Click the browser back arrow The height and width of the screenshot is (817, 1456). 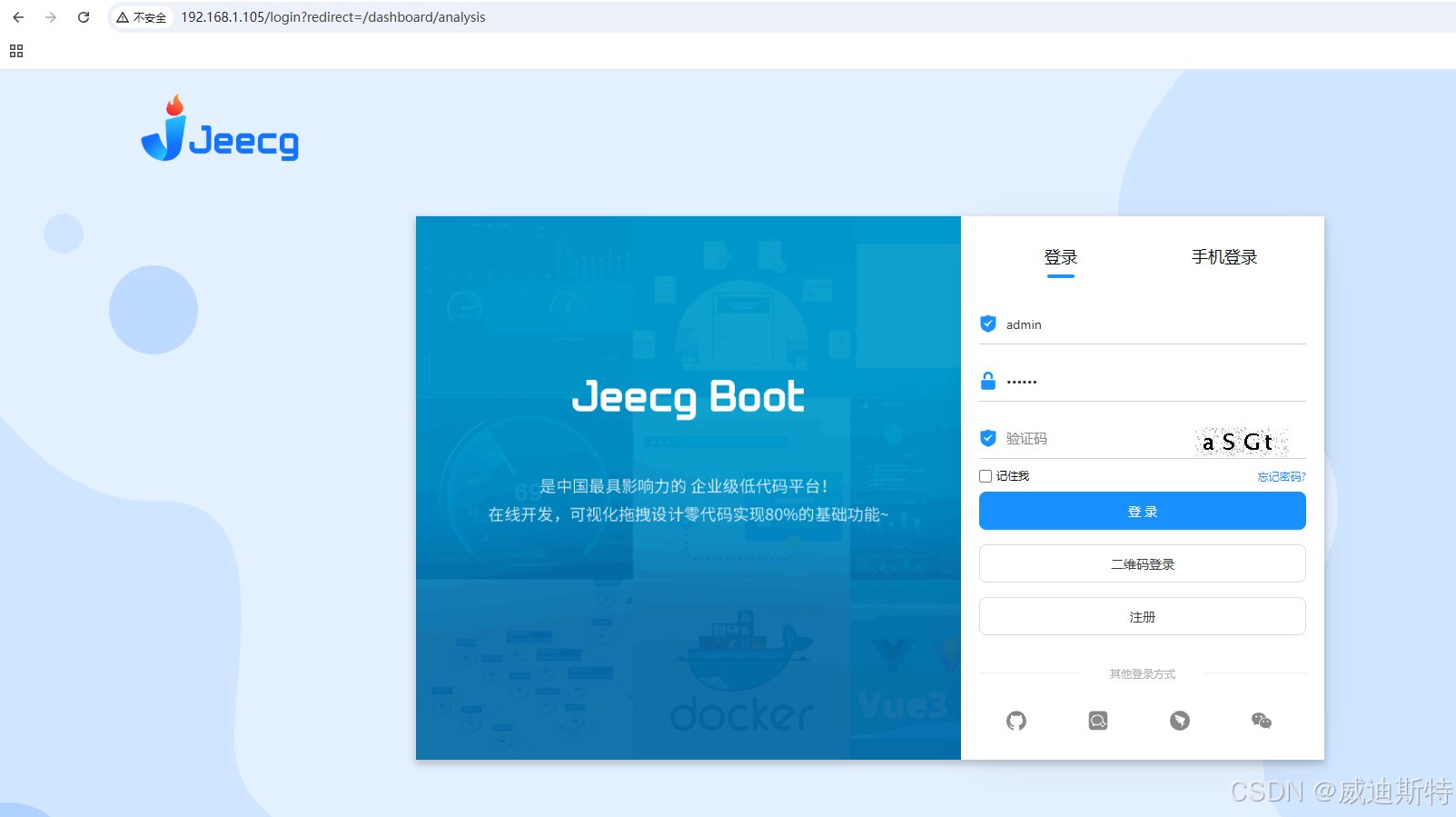click(x=18, y=17)
